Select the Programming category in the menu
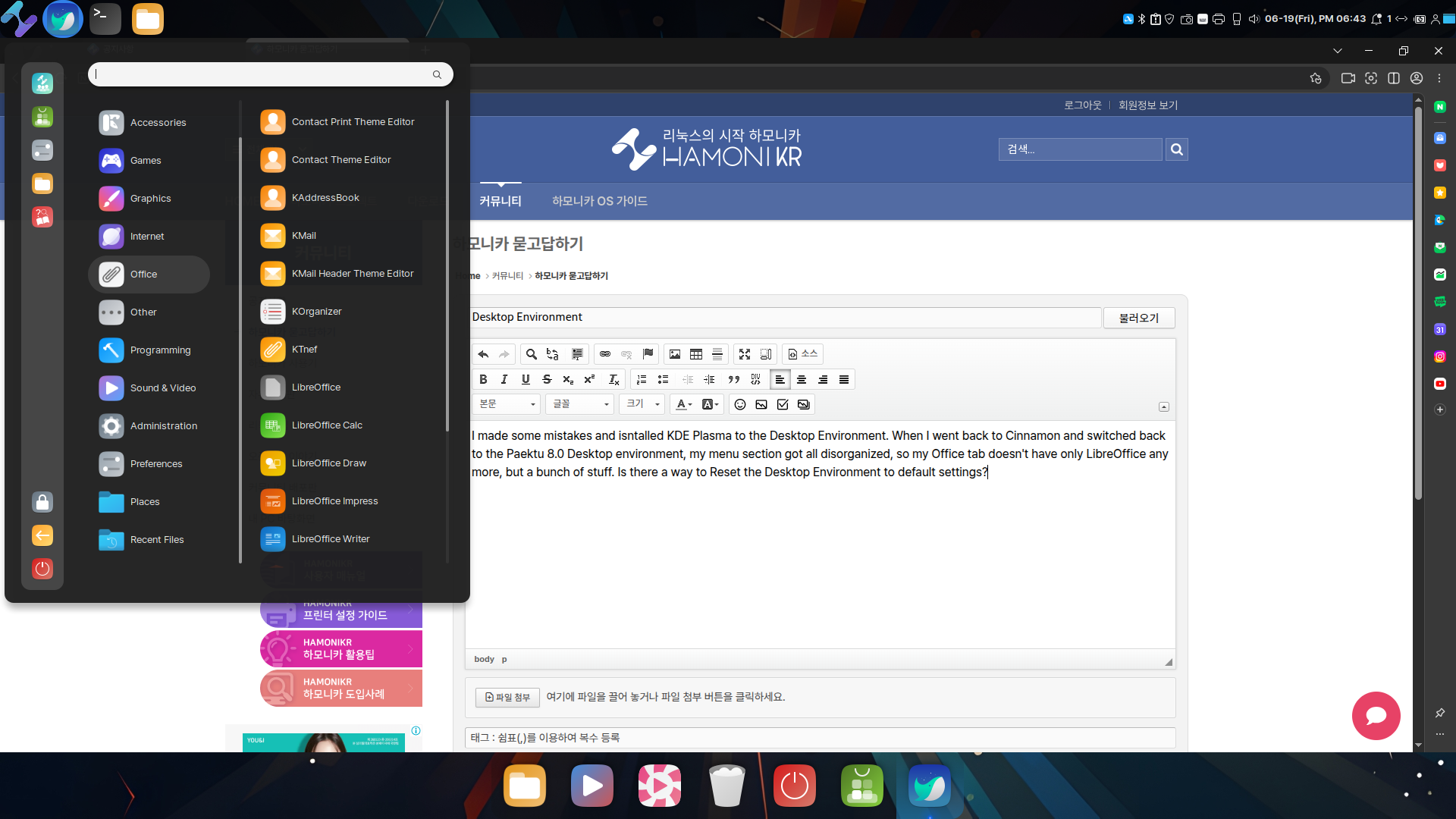 [x=149, y=350]
